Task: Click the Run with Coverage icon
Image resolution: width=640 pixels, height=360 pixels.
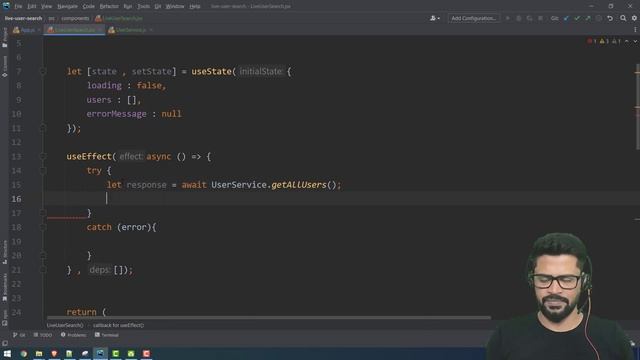Action: click(529, 18)
